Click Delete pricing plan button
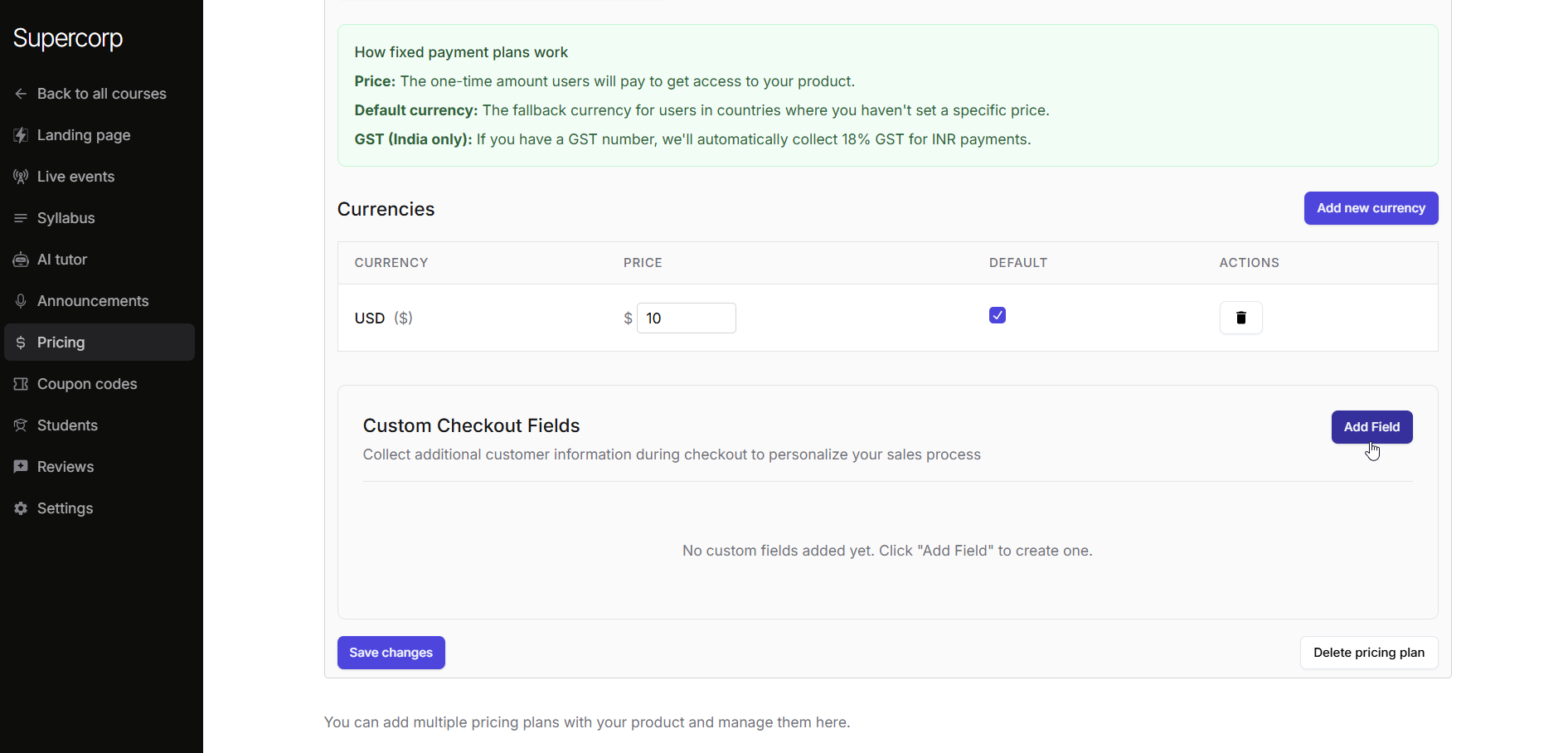This screenshot has height=753, width=1568. (x=1368, y=653)
